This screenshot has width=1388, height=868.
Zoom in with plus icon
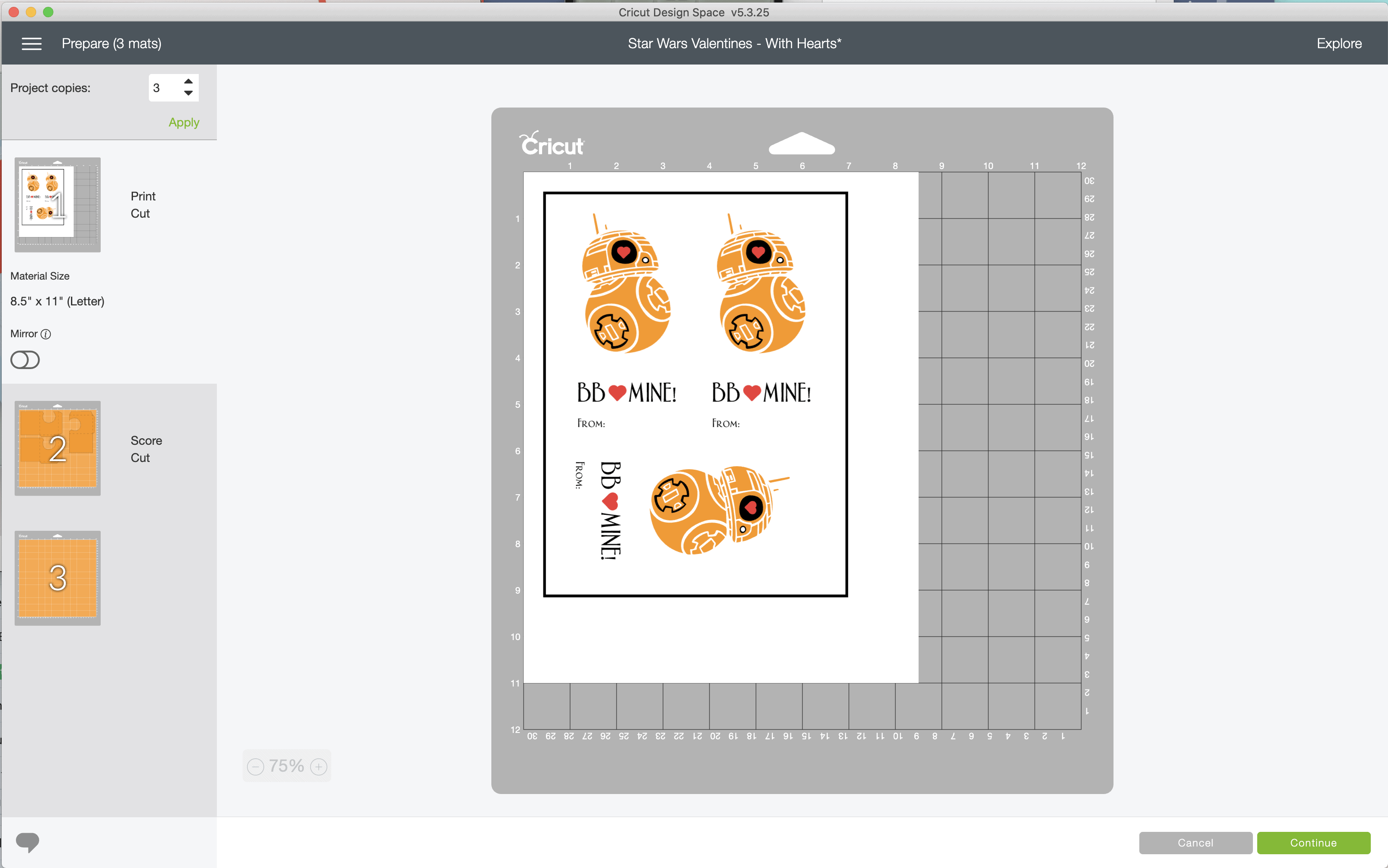319,766
